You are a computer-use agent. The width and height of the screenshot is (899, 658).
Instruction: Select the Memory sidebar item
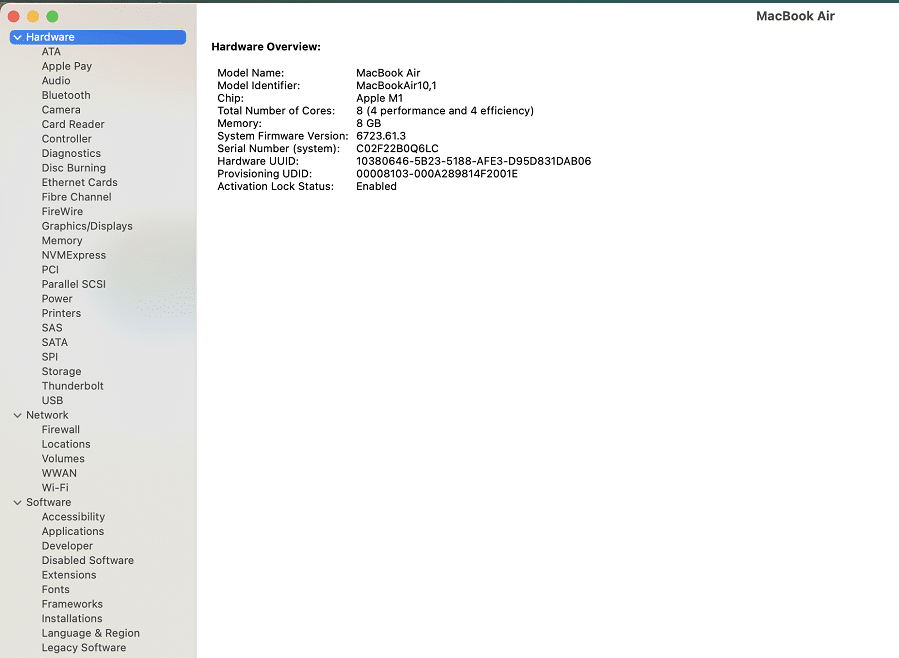coord(62,241)
